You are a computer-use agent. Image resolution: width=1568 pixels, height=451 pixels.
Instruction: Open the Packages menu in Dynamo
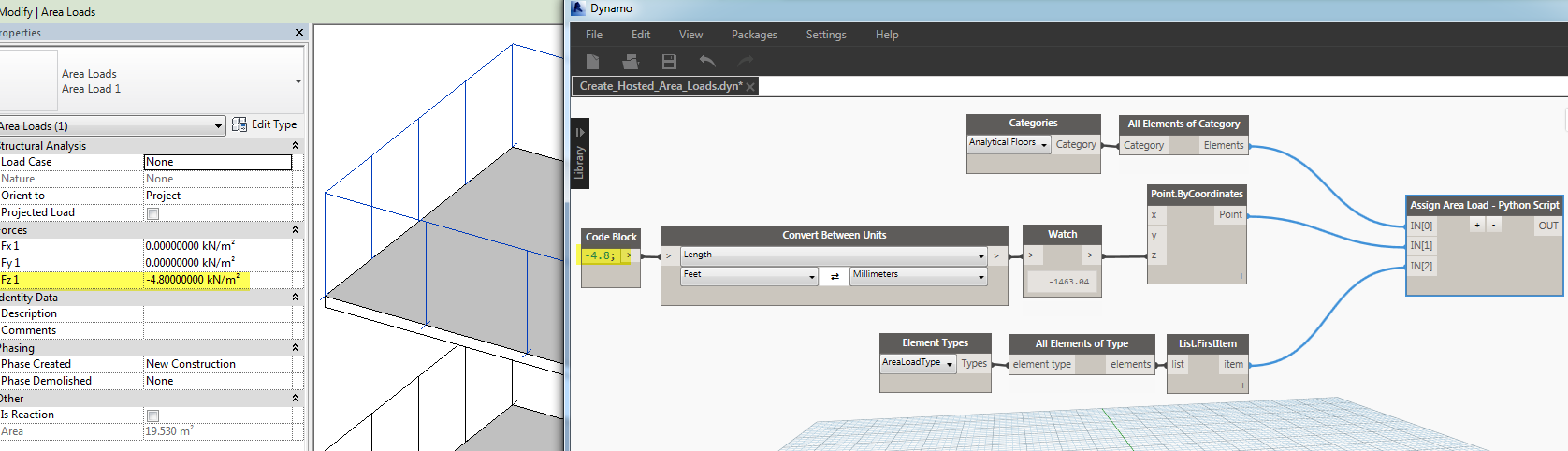pyautogui.click(x=754, y=35)
